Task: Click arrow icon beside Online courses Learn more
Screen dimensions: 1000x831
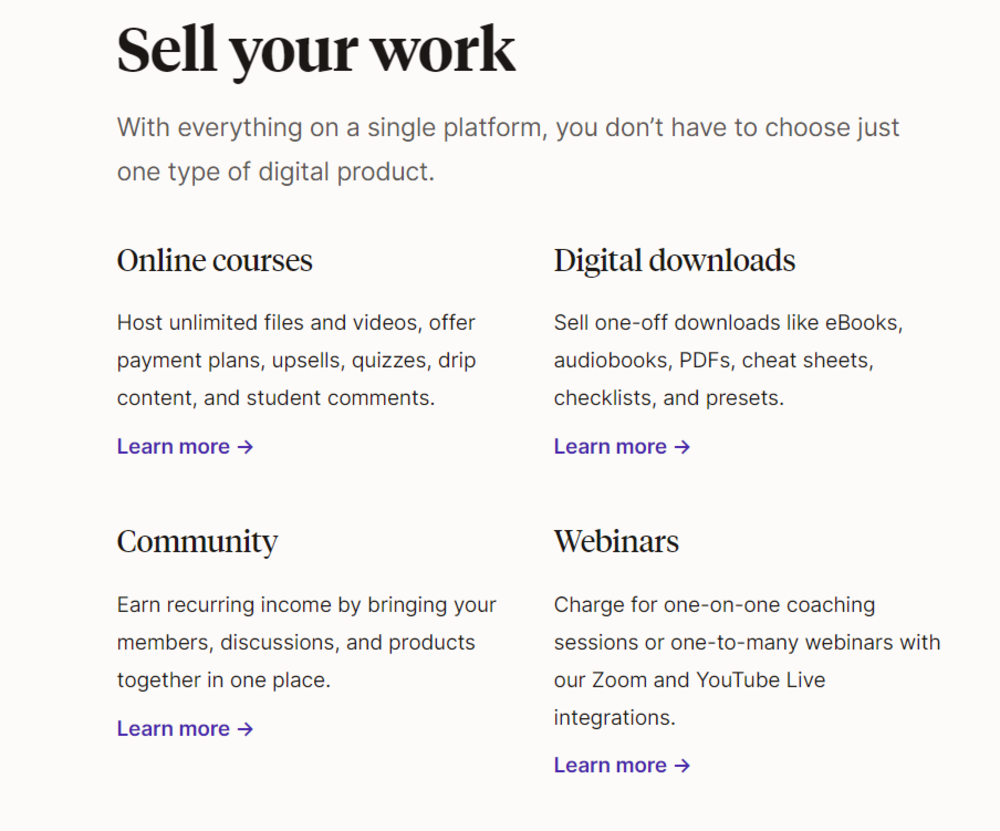Action: coord(246,447)
